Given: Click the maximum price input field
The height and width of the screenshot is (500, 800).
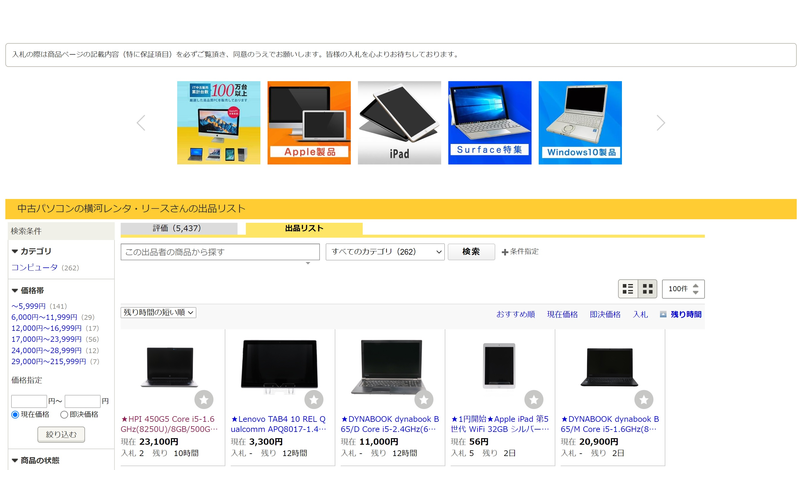Looking at the screenshot, I should (x=83, y=401).
